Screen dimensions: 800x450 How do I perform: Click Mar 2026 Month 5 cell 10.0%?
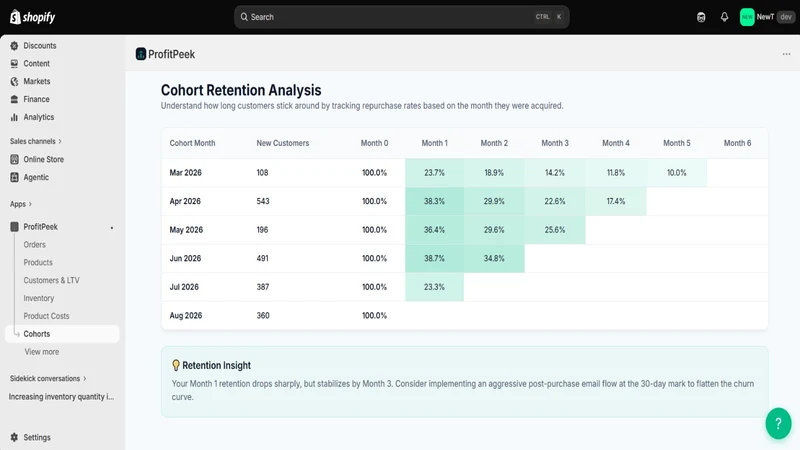tap(677, 172)
